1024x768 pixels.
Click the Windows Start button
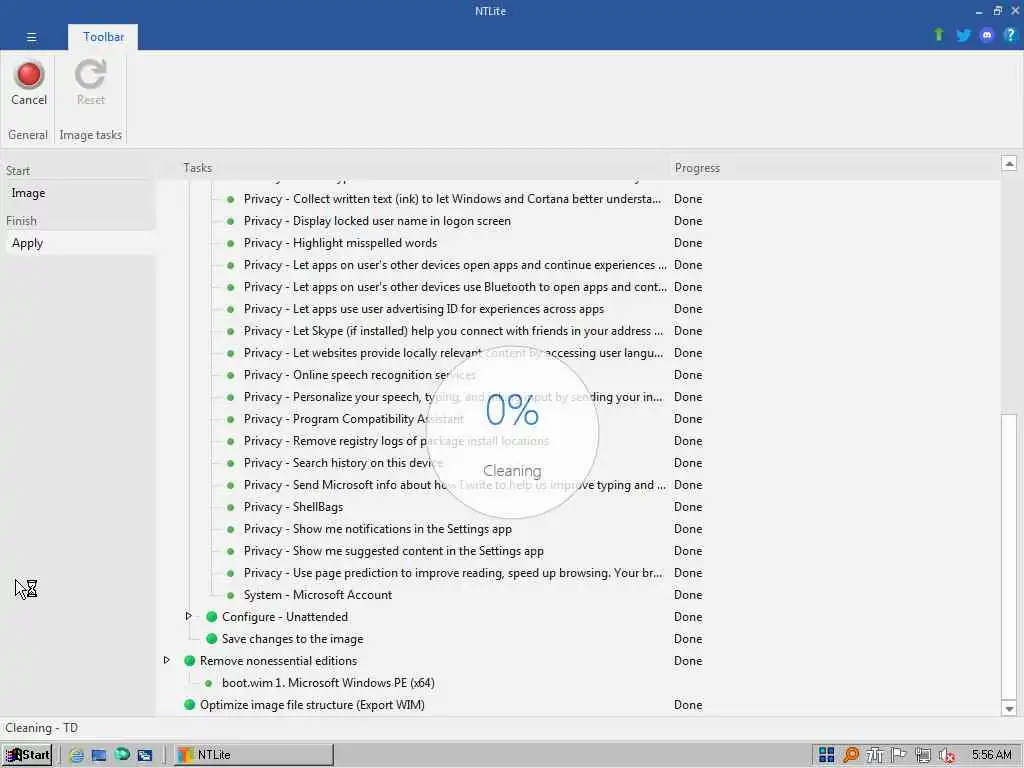pos(27,755)
